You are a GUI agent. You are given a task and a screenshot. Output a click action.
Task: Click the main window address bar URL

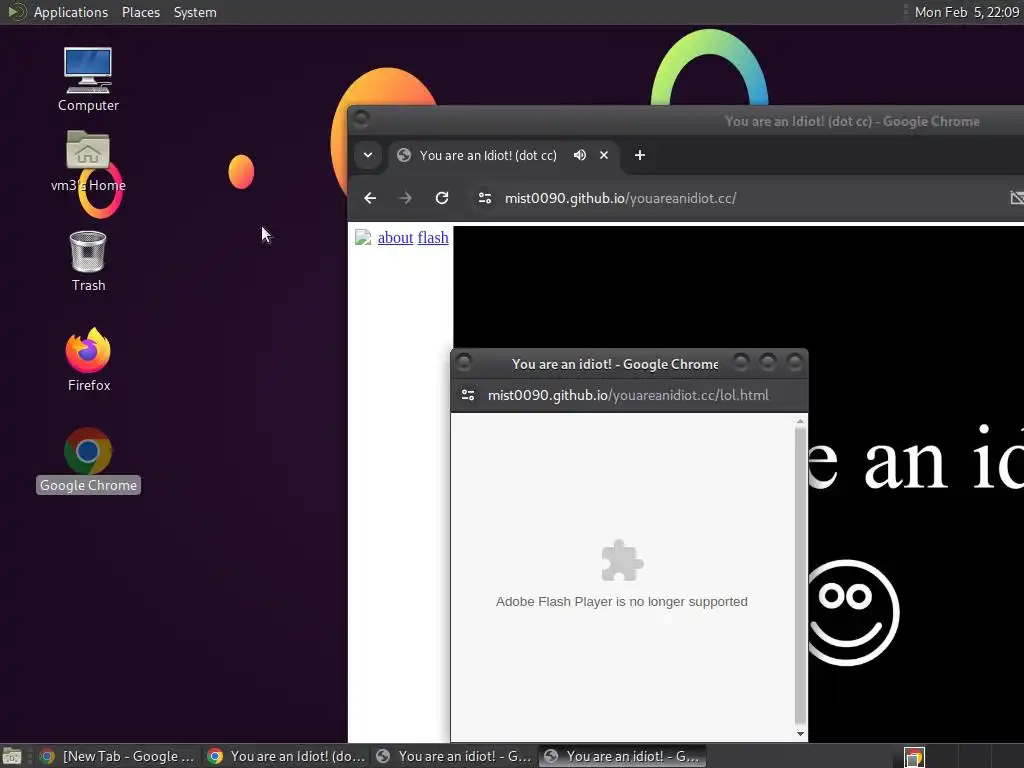(x=620, y=198)
